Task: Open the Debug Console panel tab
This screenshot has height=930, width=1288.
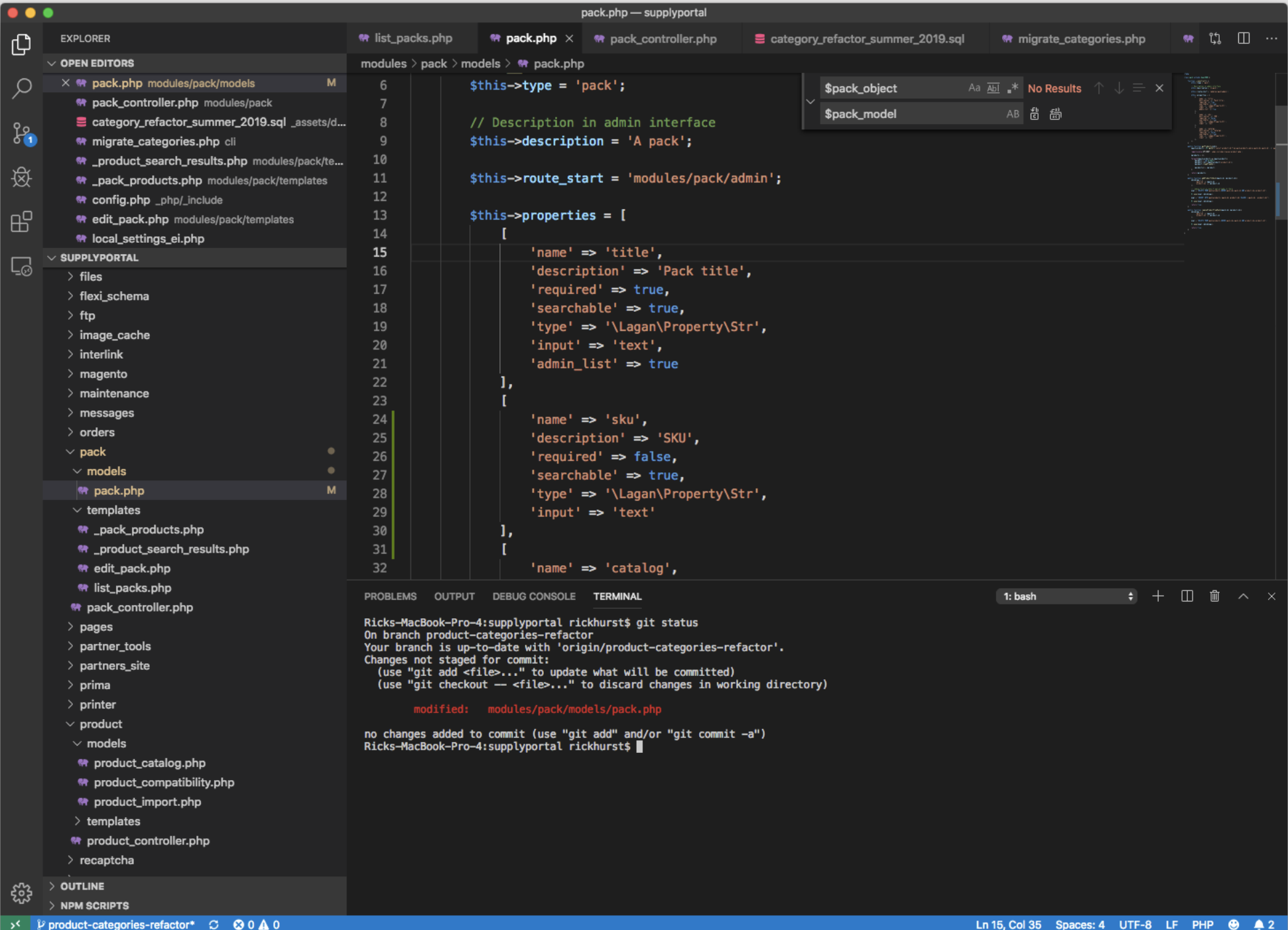Action: (534, 596)
